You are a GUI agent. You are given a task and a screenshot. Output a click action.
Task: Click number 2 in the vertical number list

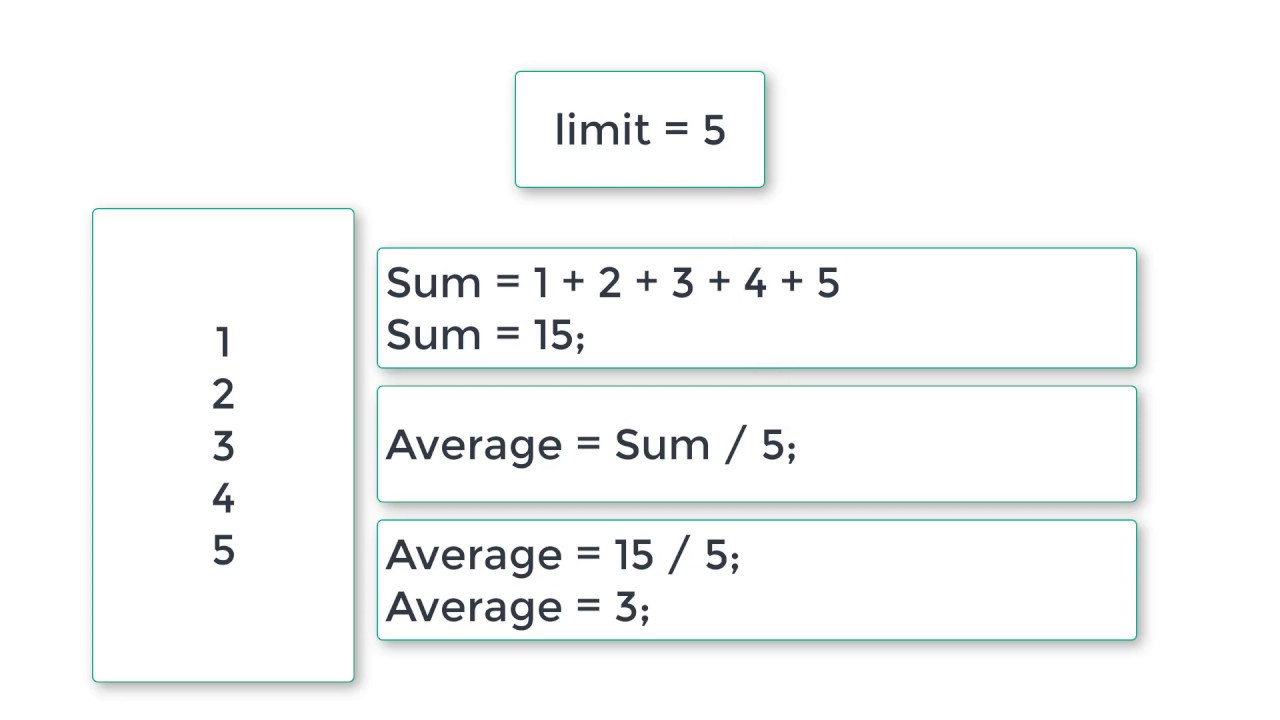coord(223,395)
